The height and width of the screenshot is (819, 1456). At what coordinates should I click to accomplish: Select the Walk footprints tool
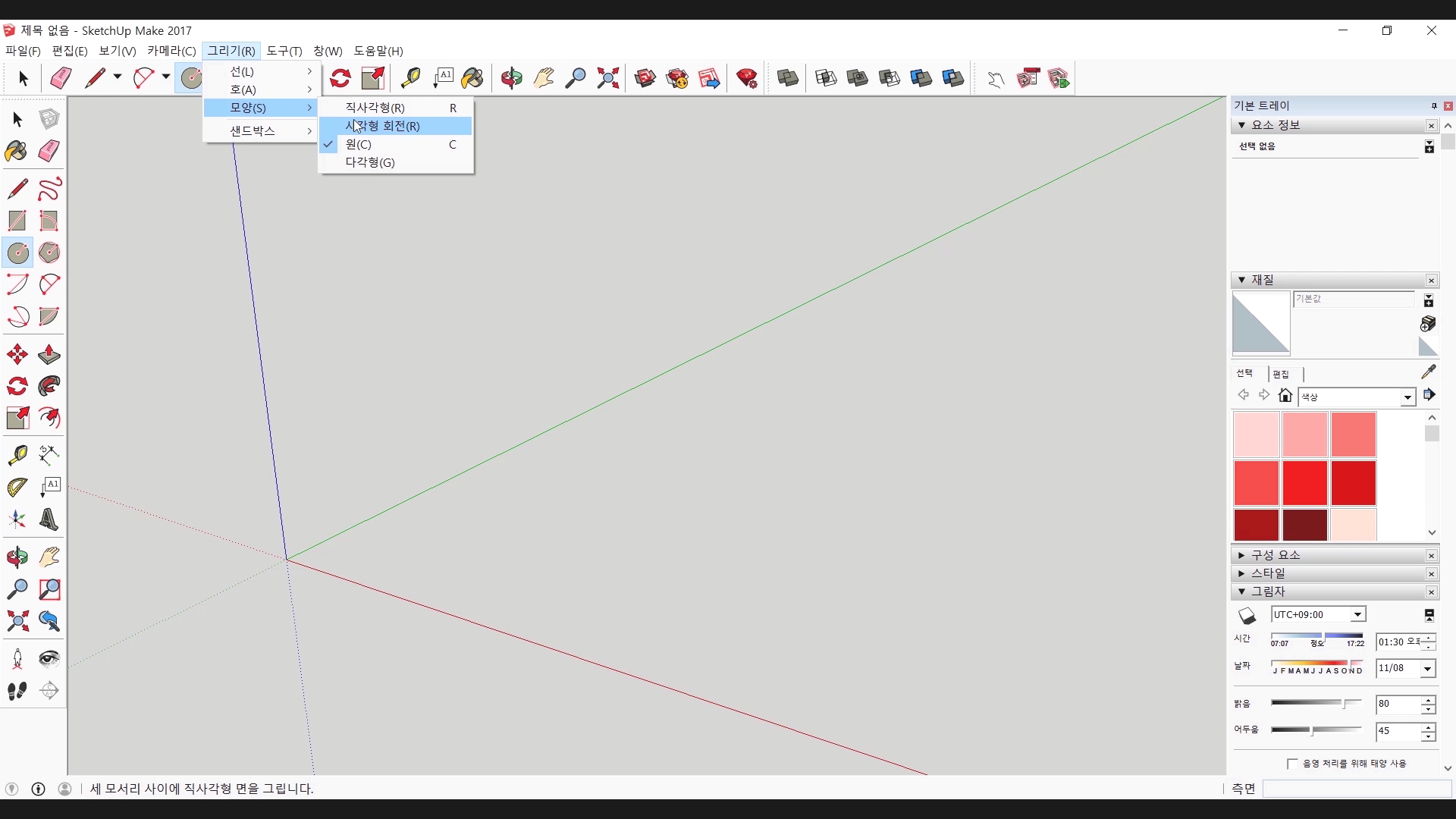click(17, 691)
